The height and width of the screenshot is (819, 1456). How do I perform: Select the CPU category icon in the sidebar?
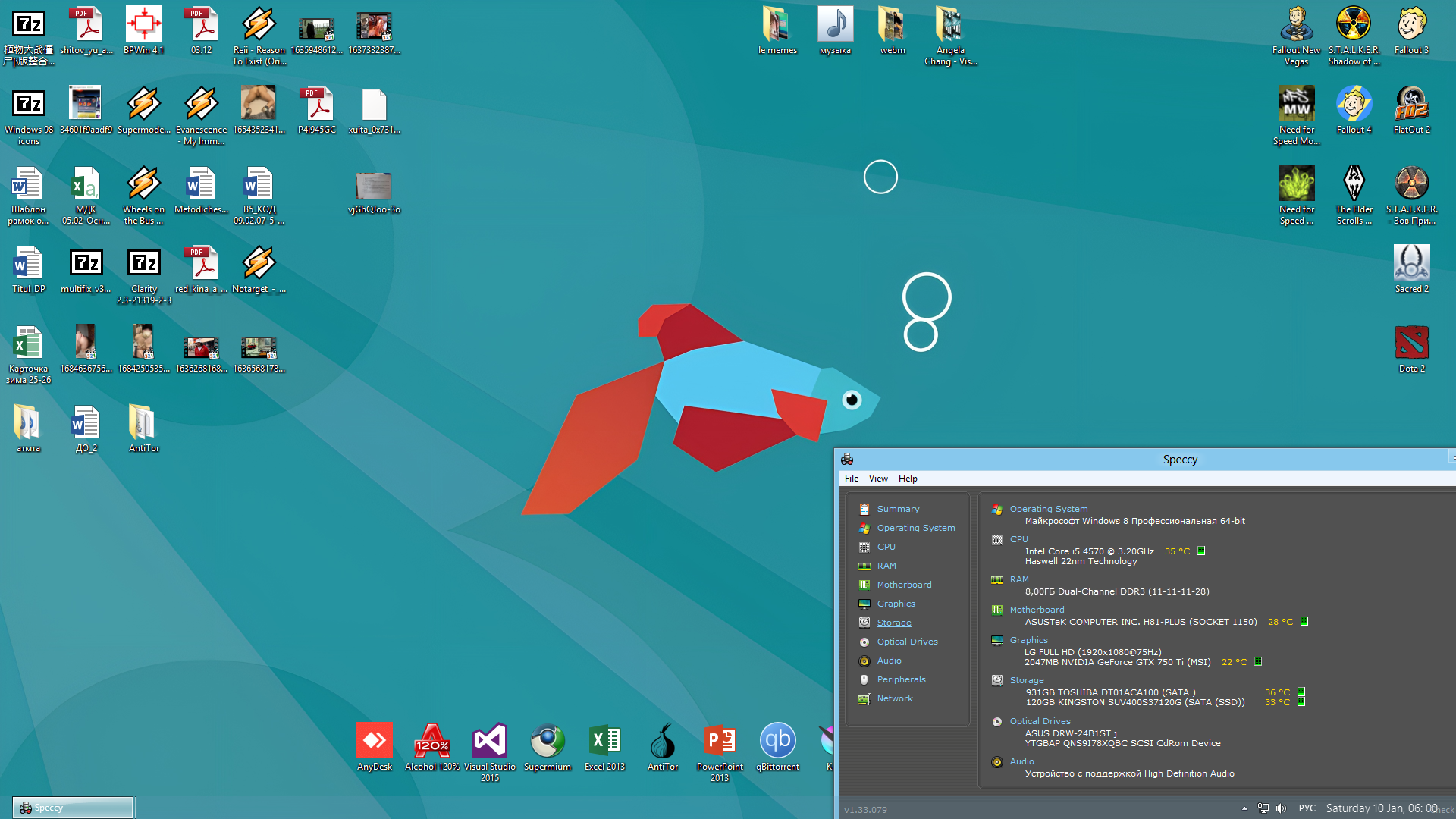[864, 547]
